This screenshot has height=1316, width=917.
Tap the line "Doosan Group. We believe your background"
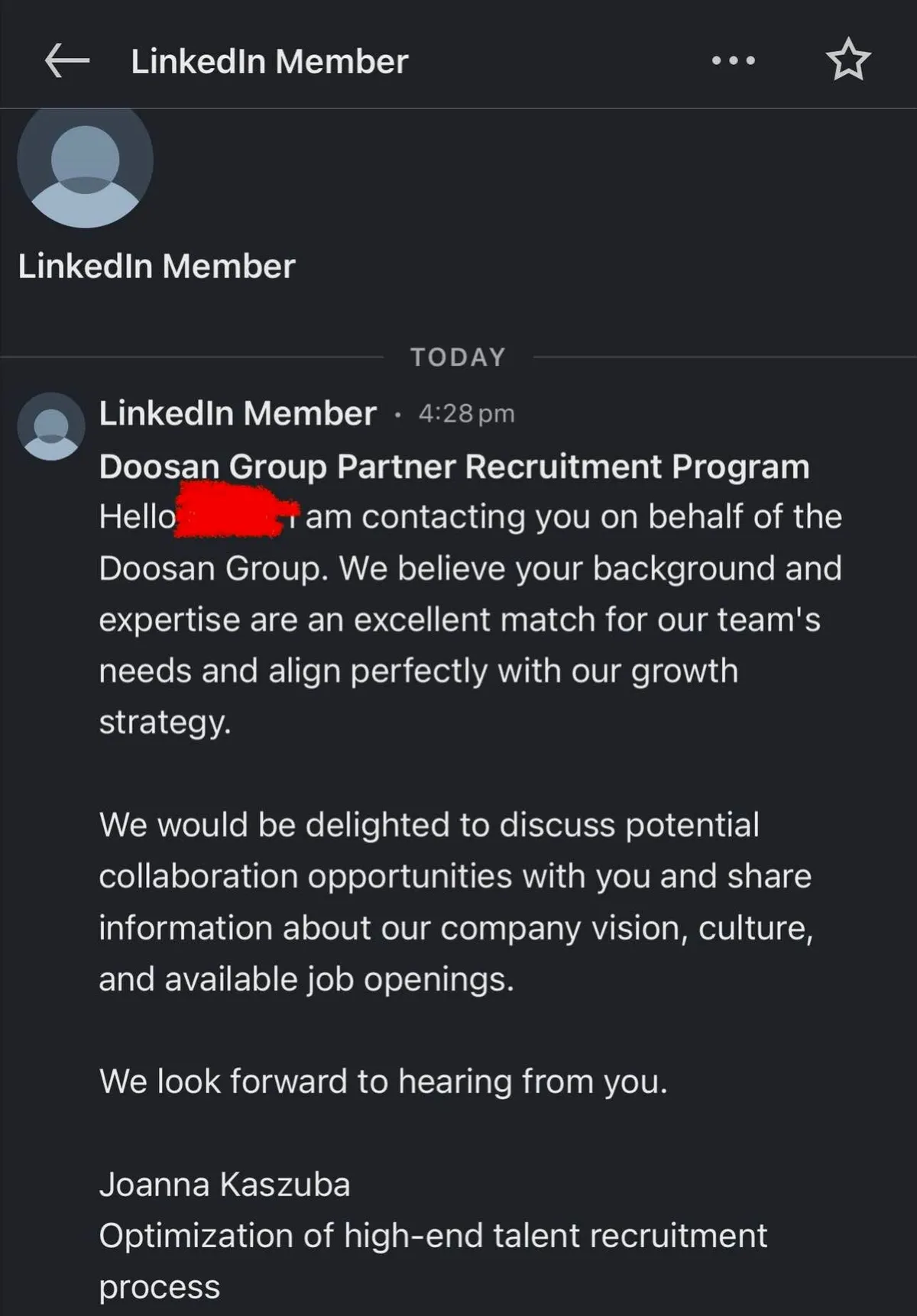[470, 568]
